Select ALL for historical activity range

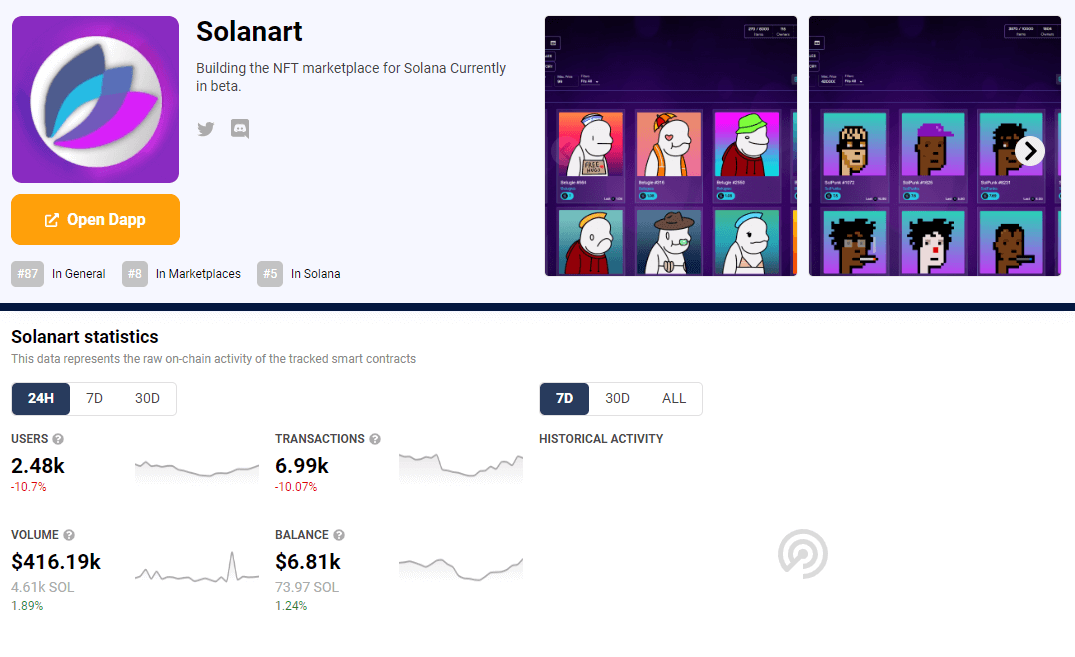pos(674,398)
